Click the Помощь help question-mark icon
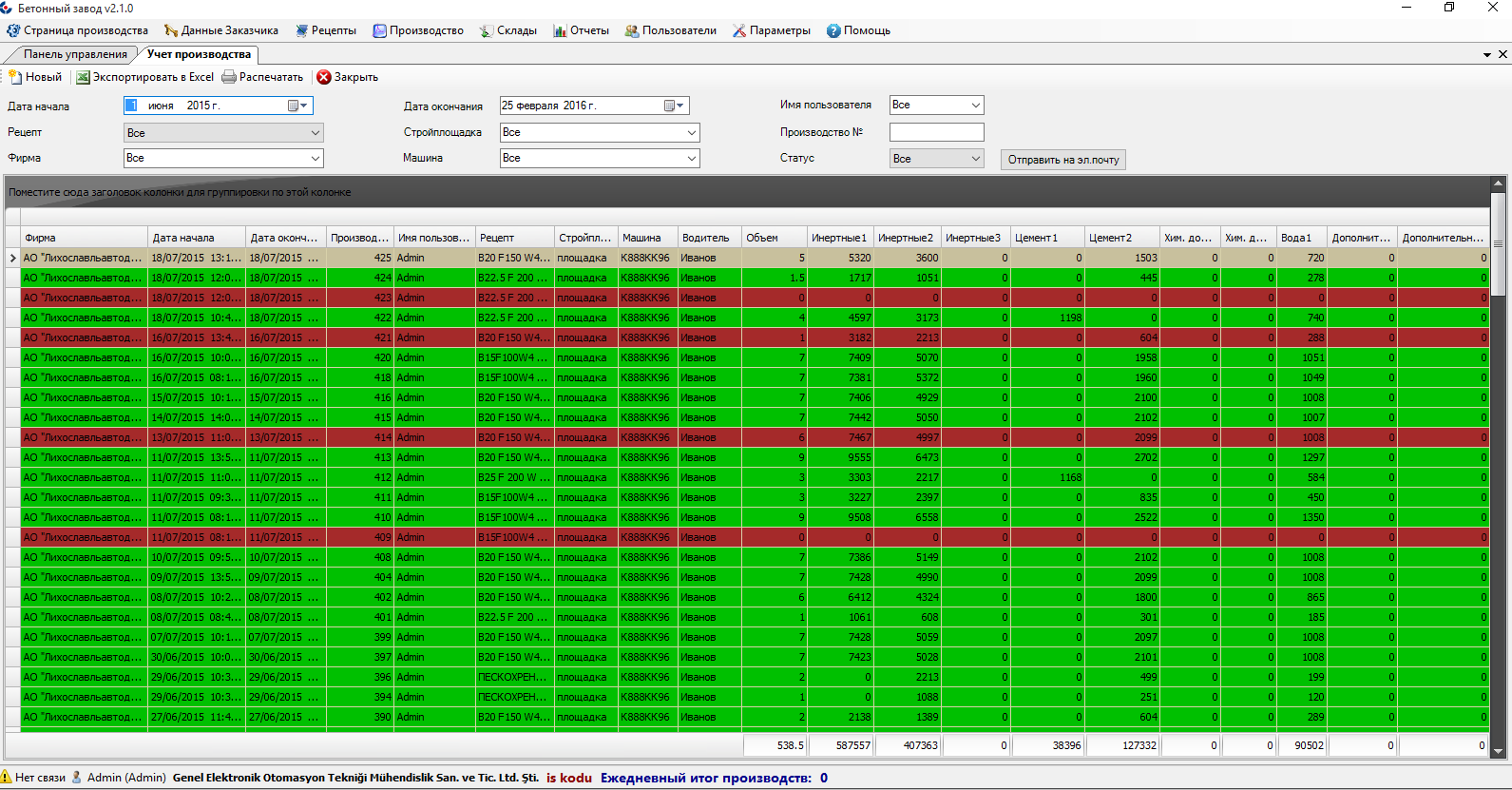Viewport: 1512px width, 790px height. [x=833, y=30]
